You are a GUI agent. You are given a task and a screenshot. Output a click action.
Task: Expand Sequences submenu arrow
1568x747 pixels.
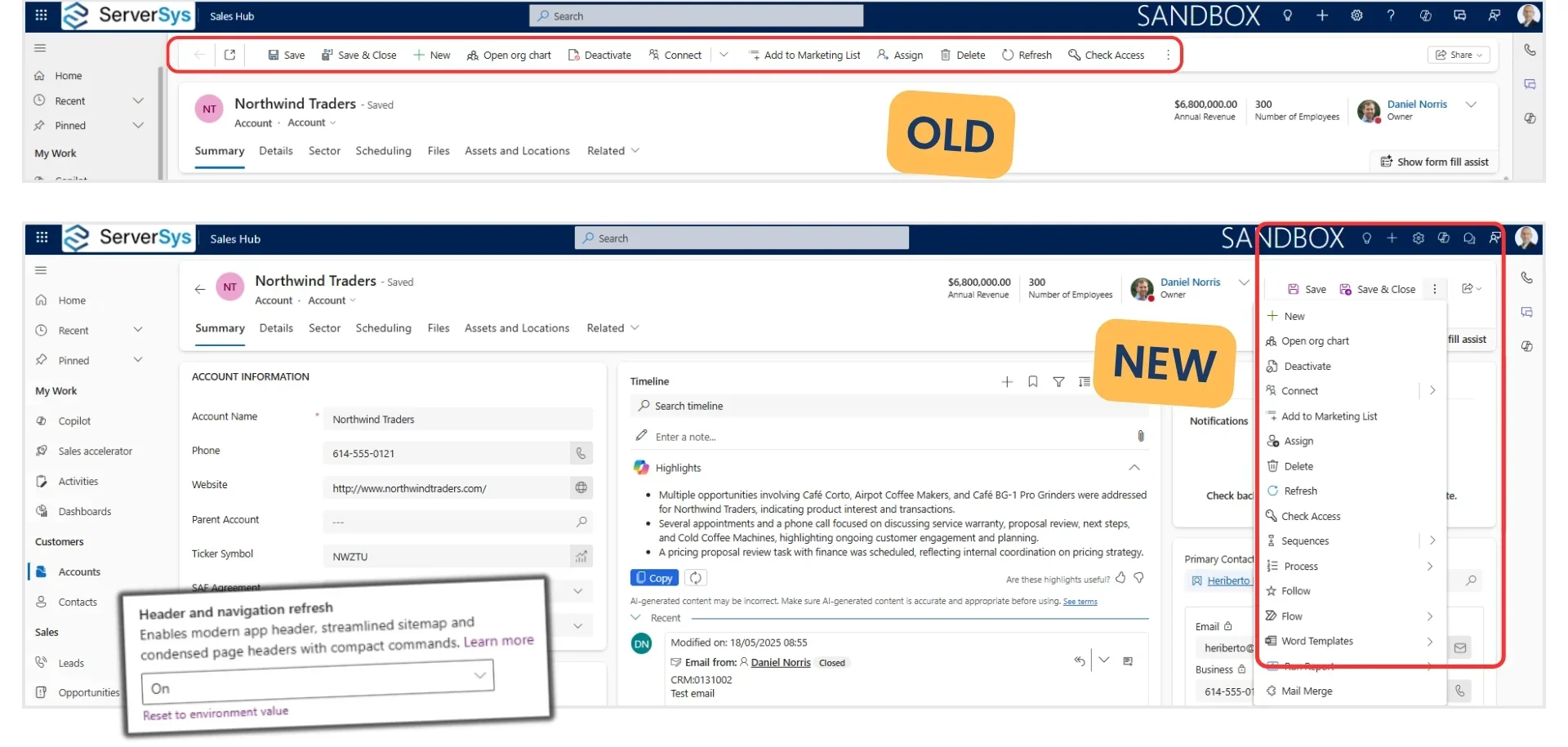[1432, 540]
